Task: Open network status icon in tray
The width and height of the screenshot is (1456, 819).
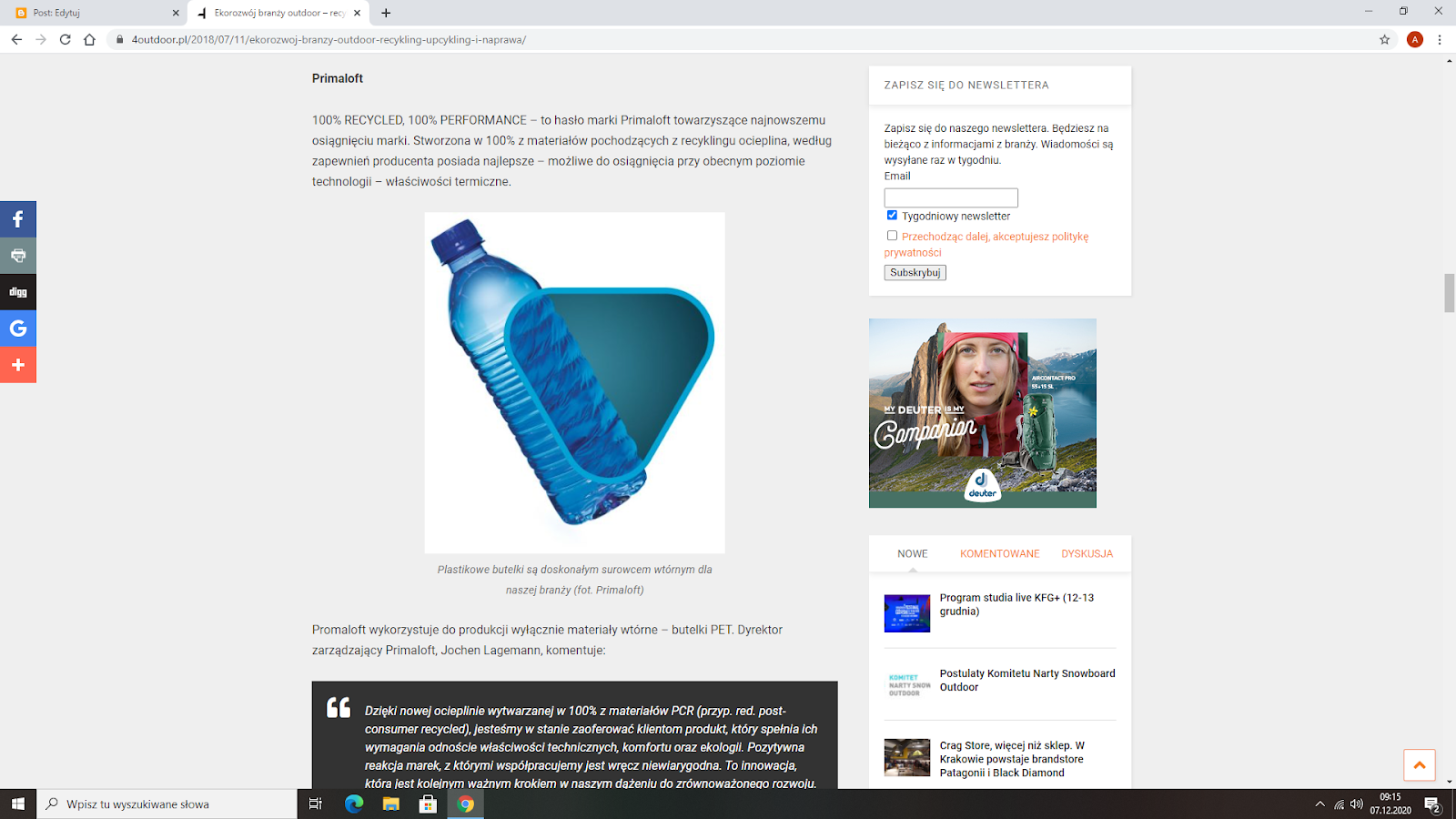Action: tap(1339, 804)
